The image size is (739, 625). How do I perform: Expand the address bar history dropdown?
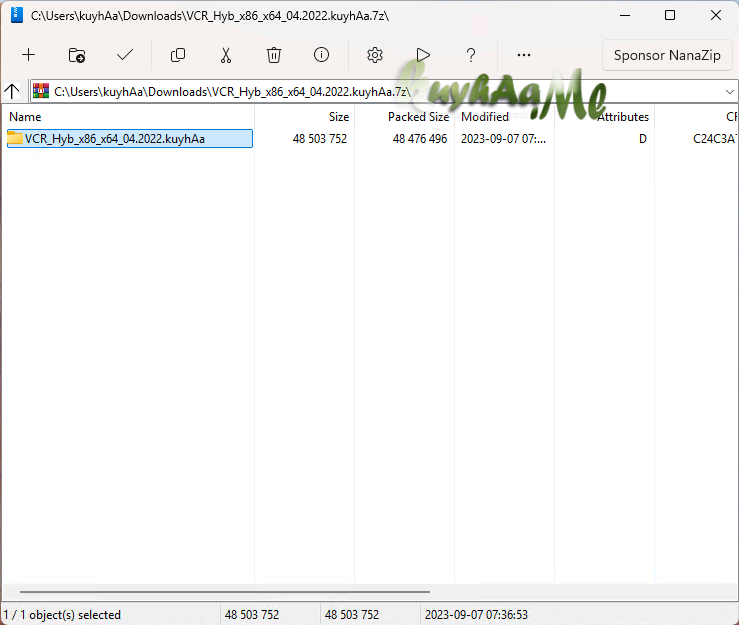(x=730, y=91)
